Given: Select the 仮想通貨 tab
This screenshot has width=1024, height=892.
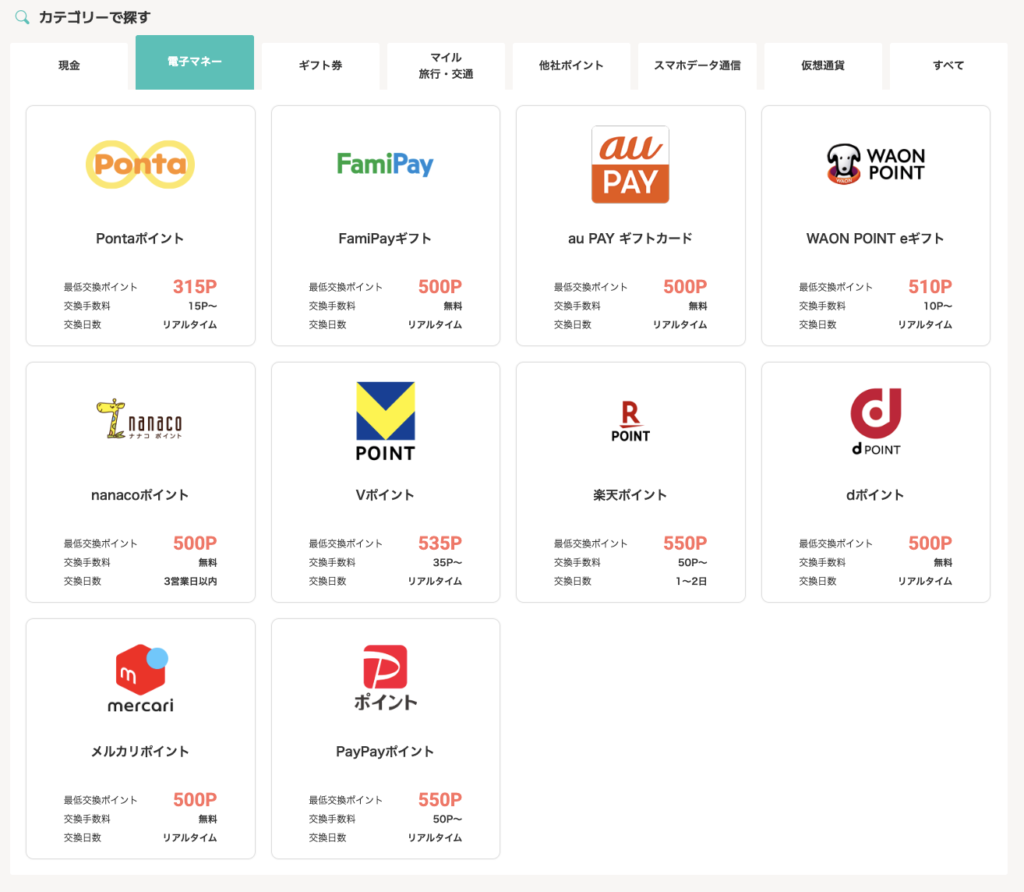Looking at the screenshot, I should pos(823,65).
